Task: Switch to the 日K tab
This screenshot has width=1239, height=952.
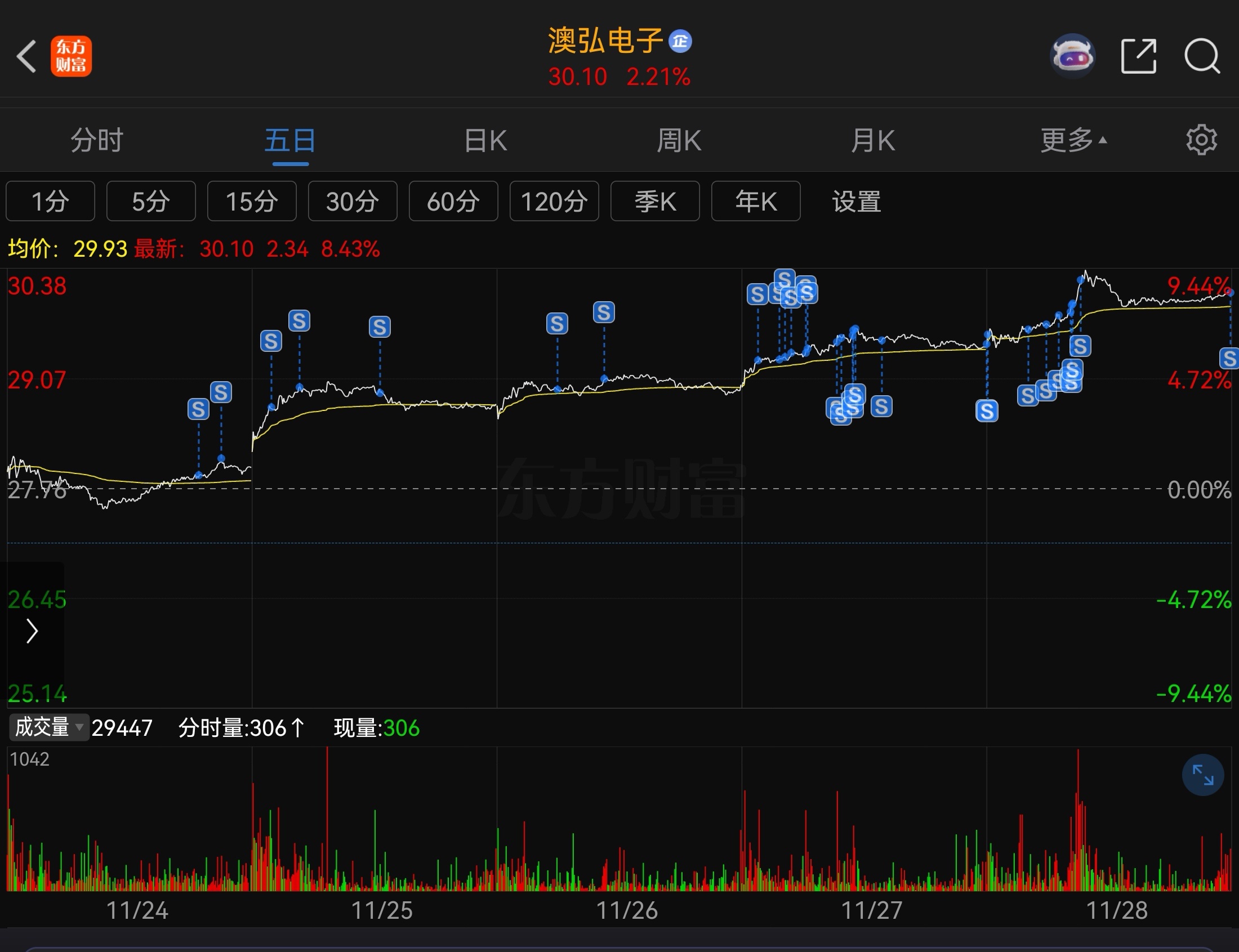Action: pos(485,140)
